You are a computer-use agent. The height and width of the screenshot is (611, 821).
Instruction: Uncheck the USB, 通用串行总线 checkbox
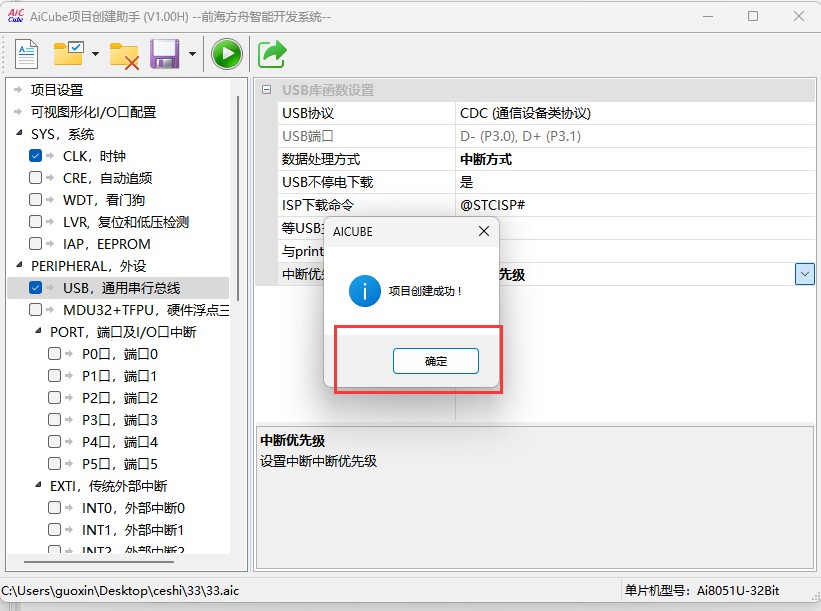pyautogui.click(x=36, y=287)
